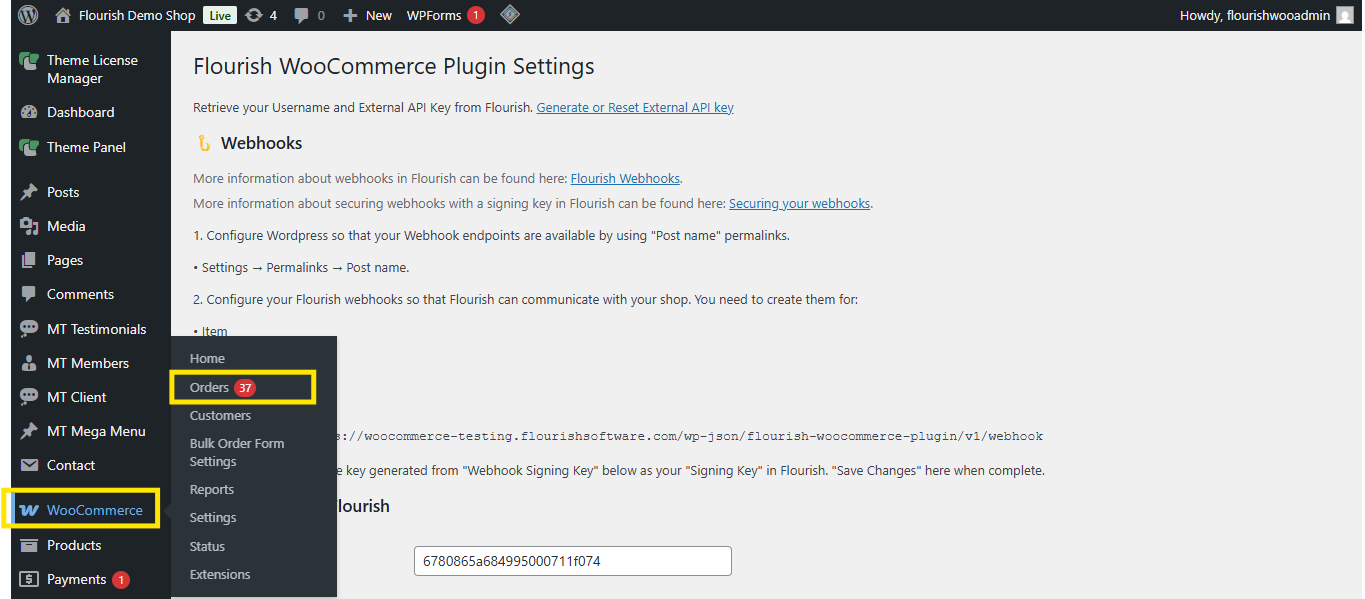
Task: Click the Media label in sidebar
Action: tap(66, 226)
